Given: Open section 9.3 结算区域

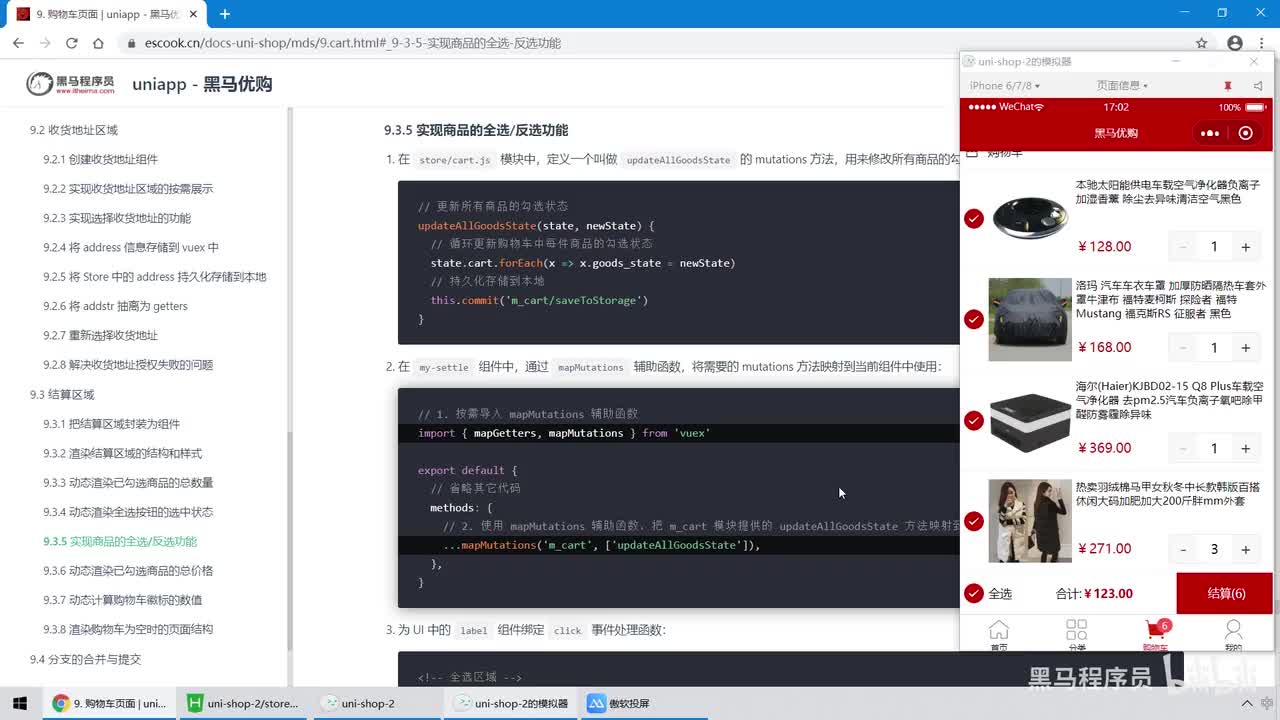Looking at the screenshot, I should point(62,395).
